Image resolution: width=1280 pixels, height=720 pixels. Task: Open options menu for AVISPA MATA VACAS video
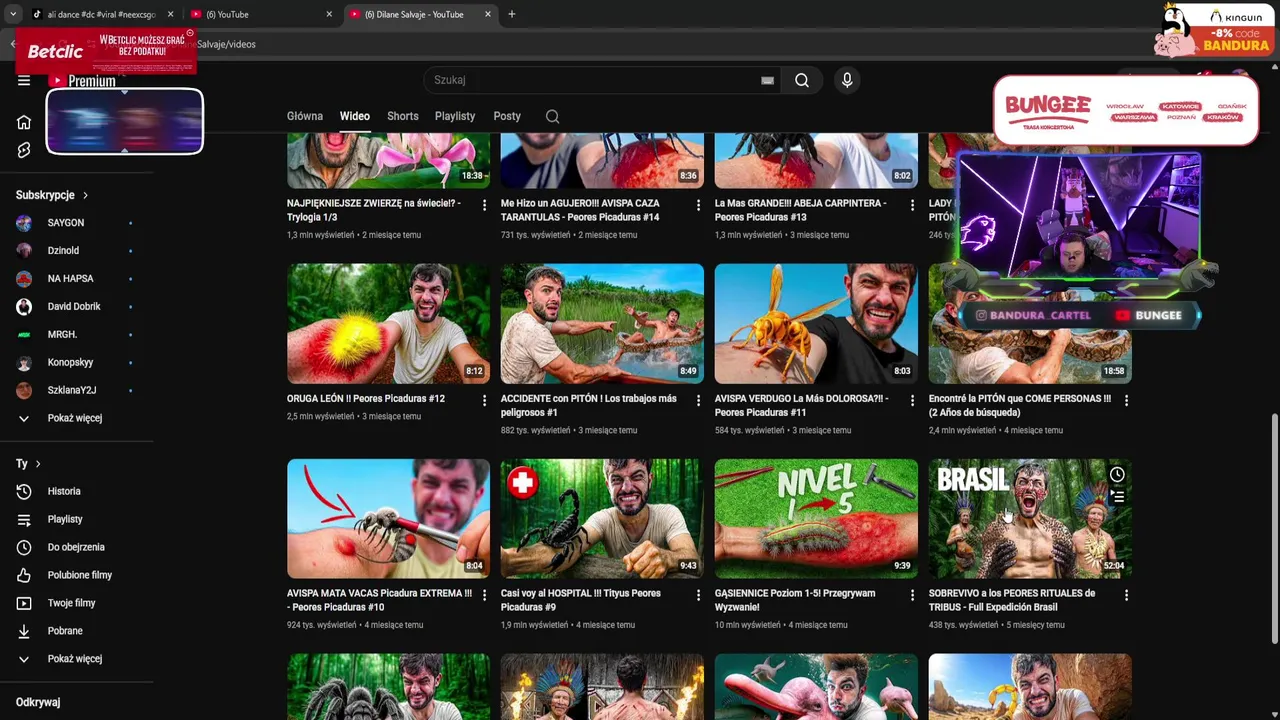tap(485, 595)
